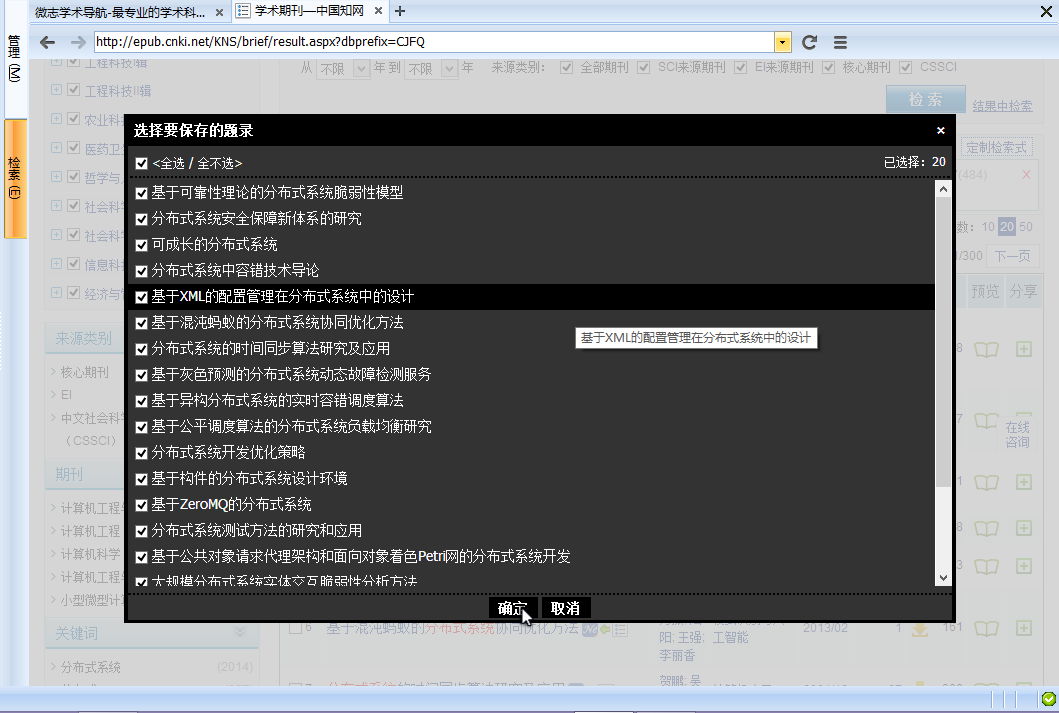Click the dialog list scroll-down arrow
This screenshot has width=1059, height=713.
[x=944, y=578]
